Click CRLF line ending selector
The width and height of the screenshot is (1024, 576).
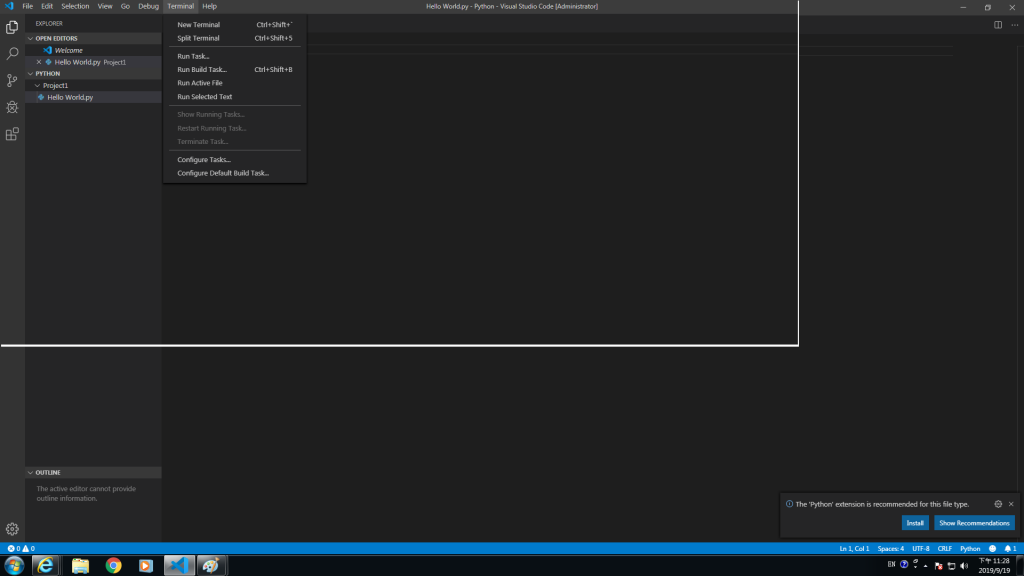pyautogui.click(x=944, y=549)
